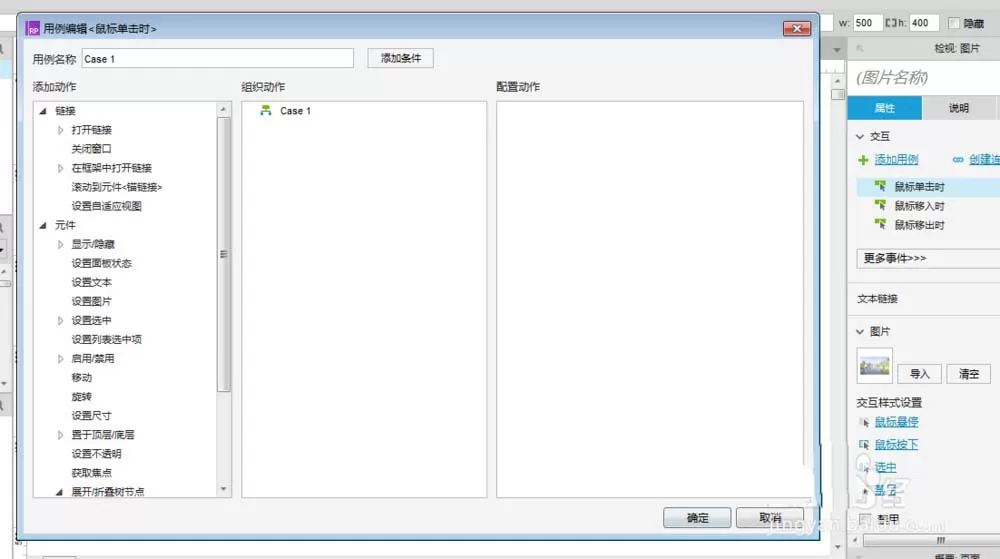Collapse the 交互 section in inspector
The image size is (1000, 559).
tap(860, 136)
